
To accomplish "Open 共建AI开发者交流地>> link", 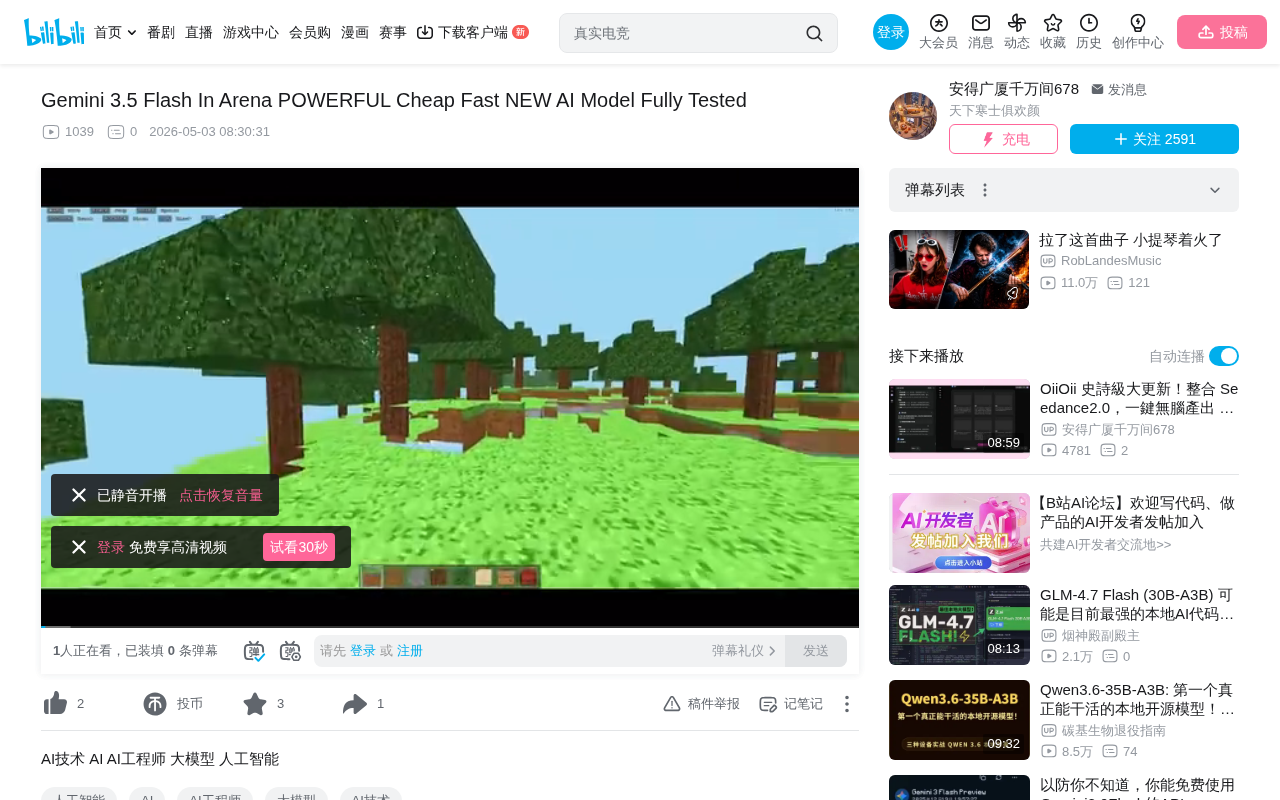I will coord(1105,545).
